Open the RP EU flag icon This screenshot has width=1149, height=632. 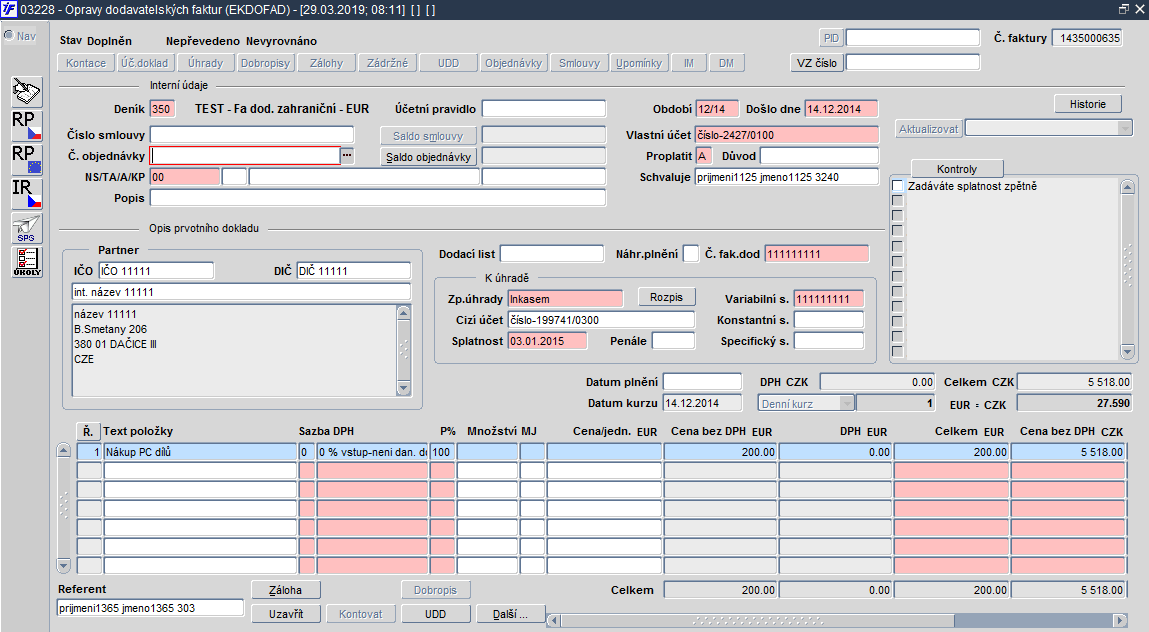(x=27, y=160)
